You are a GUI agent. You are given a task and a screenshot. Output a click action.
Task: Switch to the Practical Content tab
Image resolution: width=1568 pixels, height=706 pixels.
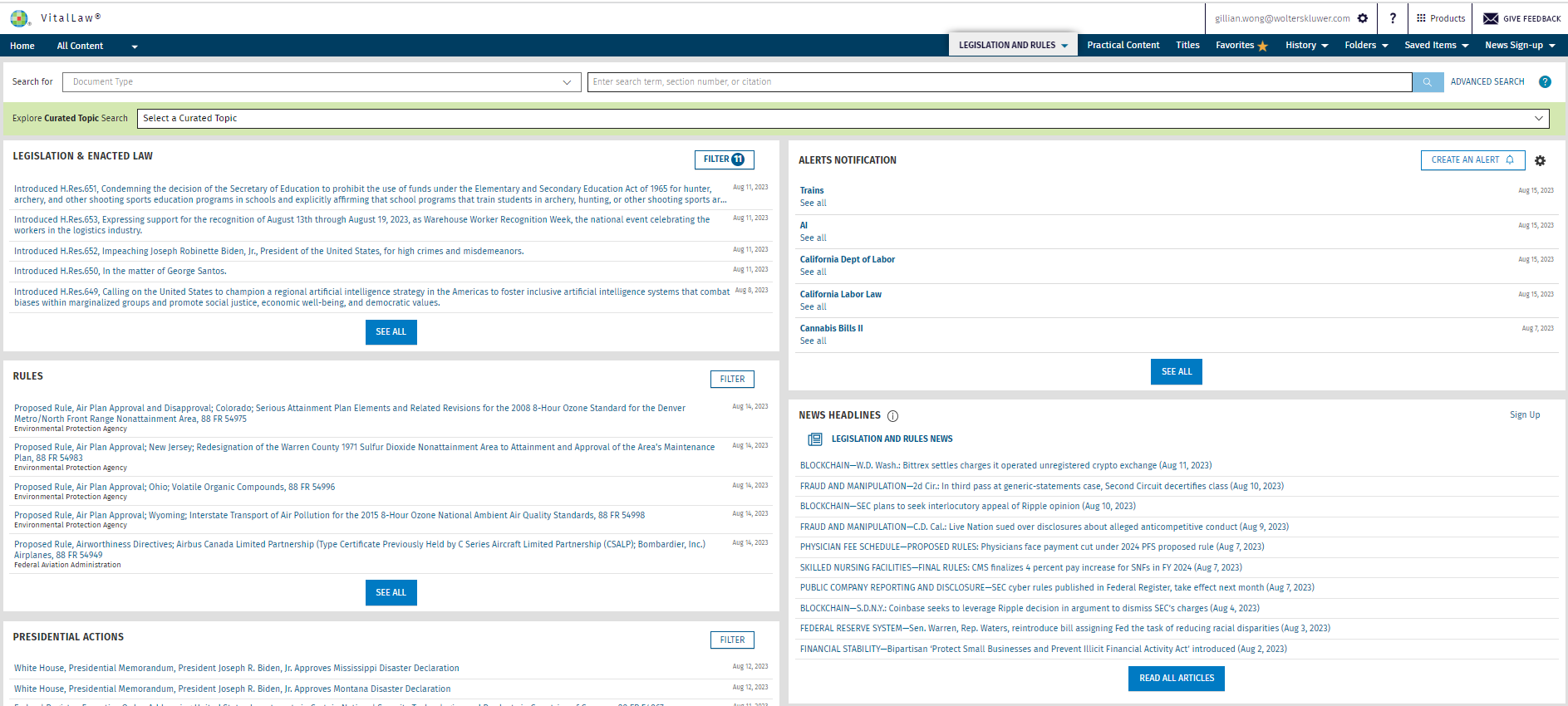pos(1123,46)
